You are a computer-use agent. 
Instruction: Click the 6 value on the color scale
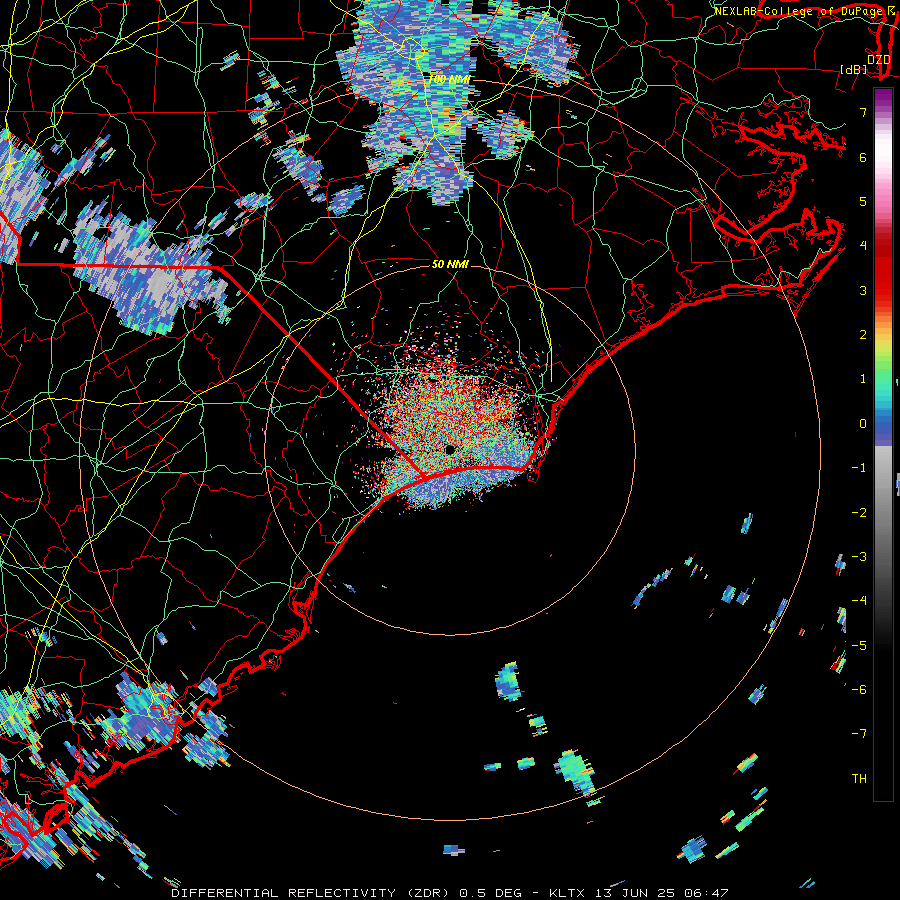[863, 157]
